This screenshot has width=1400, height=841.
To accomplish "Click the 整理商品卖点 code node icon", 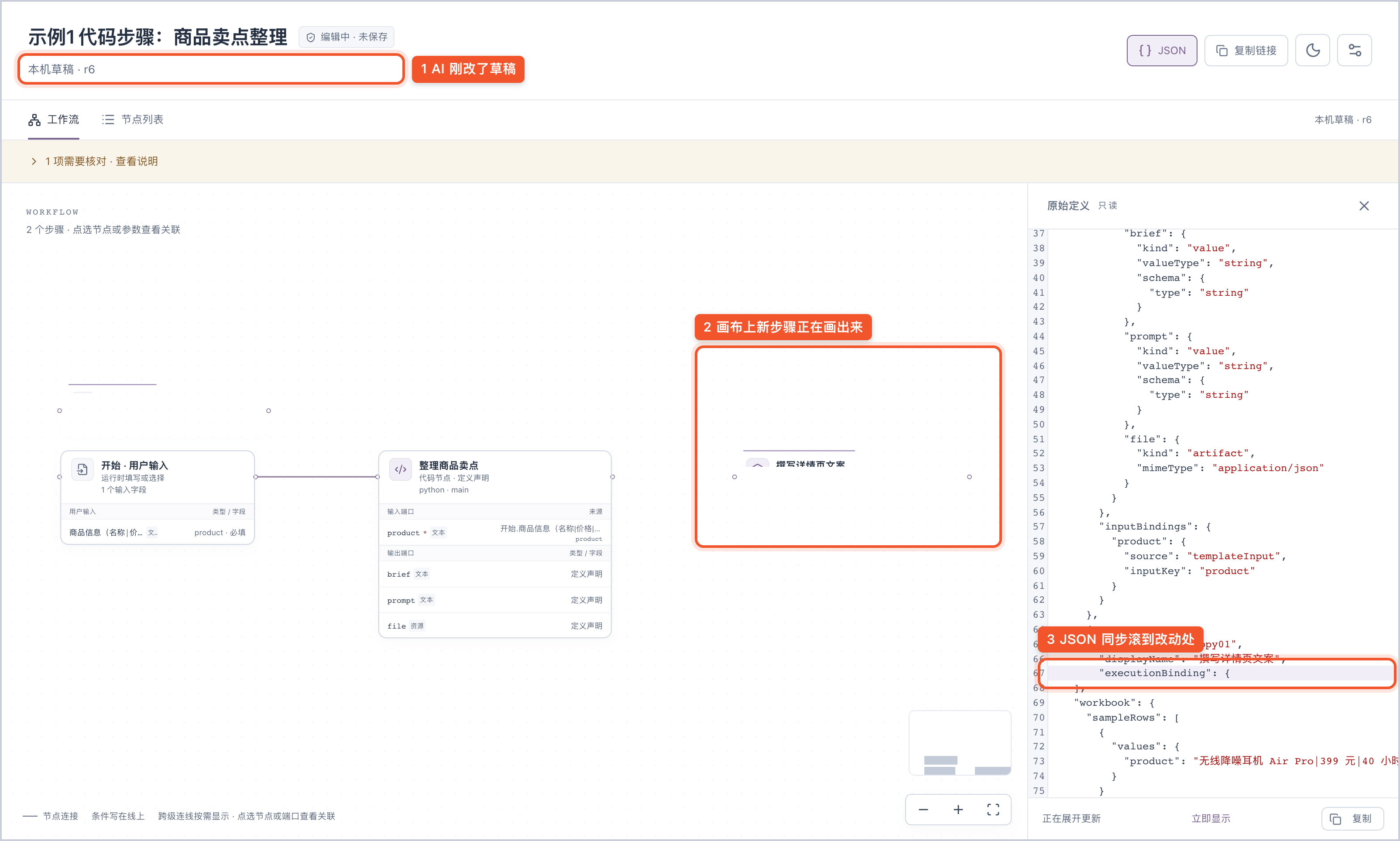I will tap(400, 469).
